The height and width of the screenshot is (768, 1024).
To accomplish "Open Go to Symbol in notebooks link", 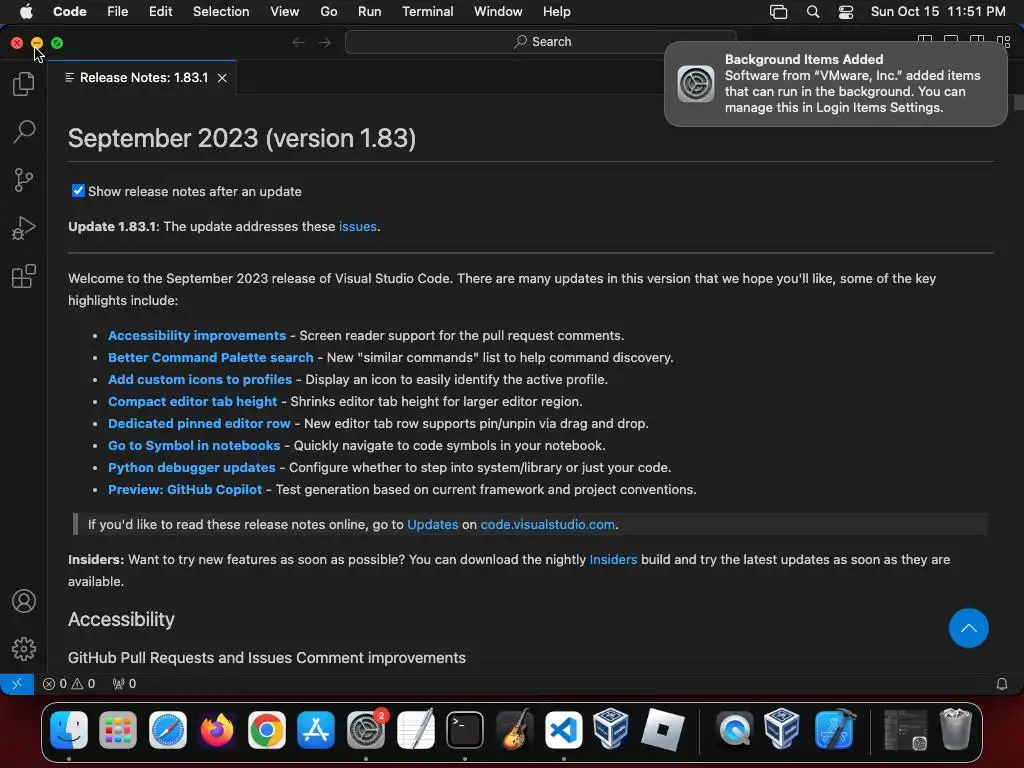I will (x=194, y=445).
